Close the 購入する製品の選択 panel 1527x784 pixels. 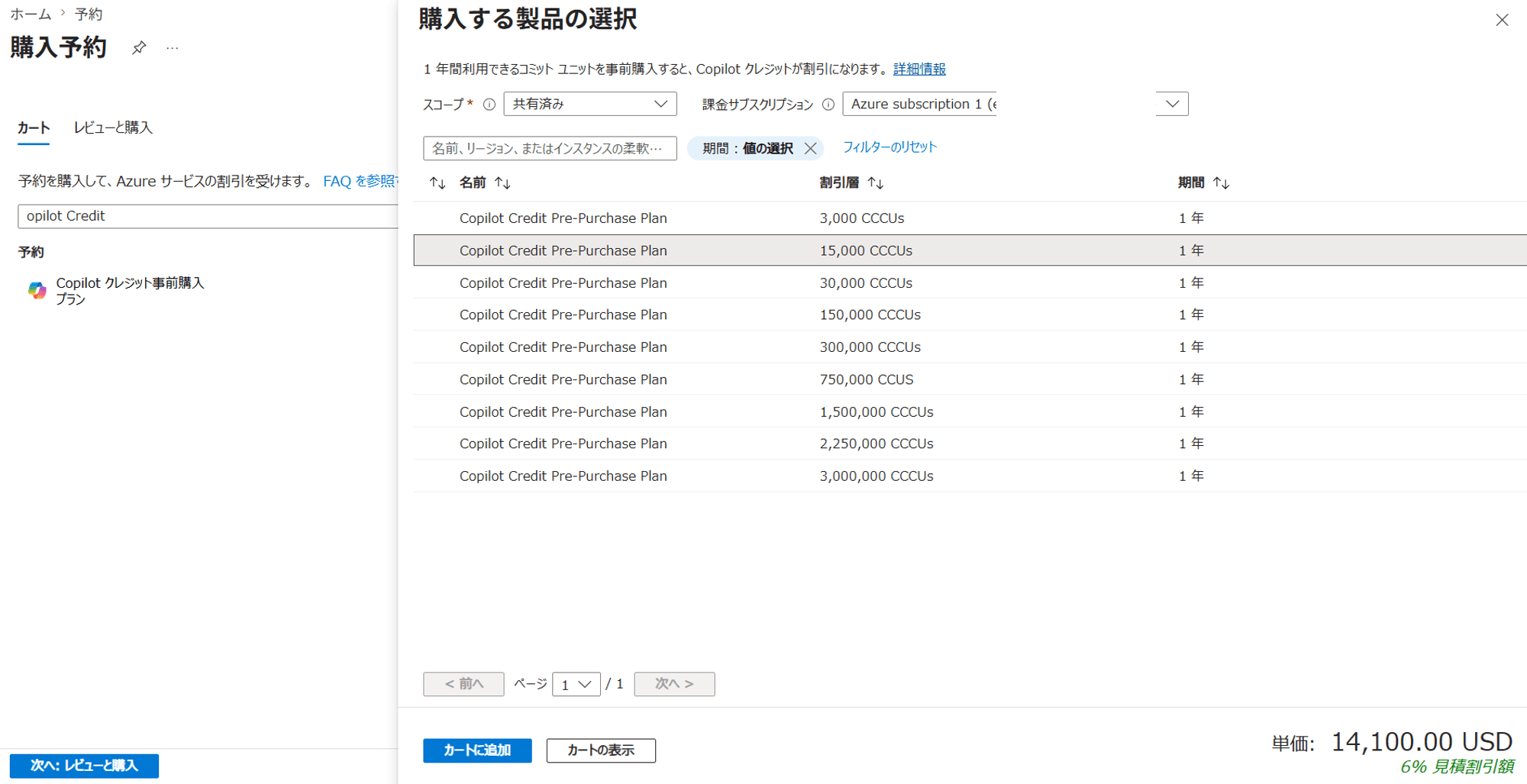(x=1502, y=20)
